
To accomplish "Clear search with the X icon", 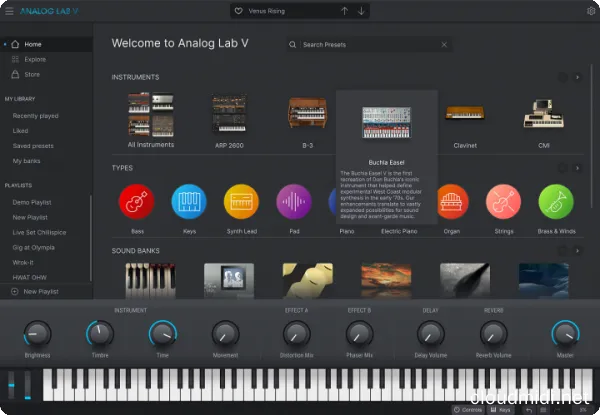I will 444,45.
